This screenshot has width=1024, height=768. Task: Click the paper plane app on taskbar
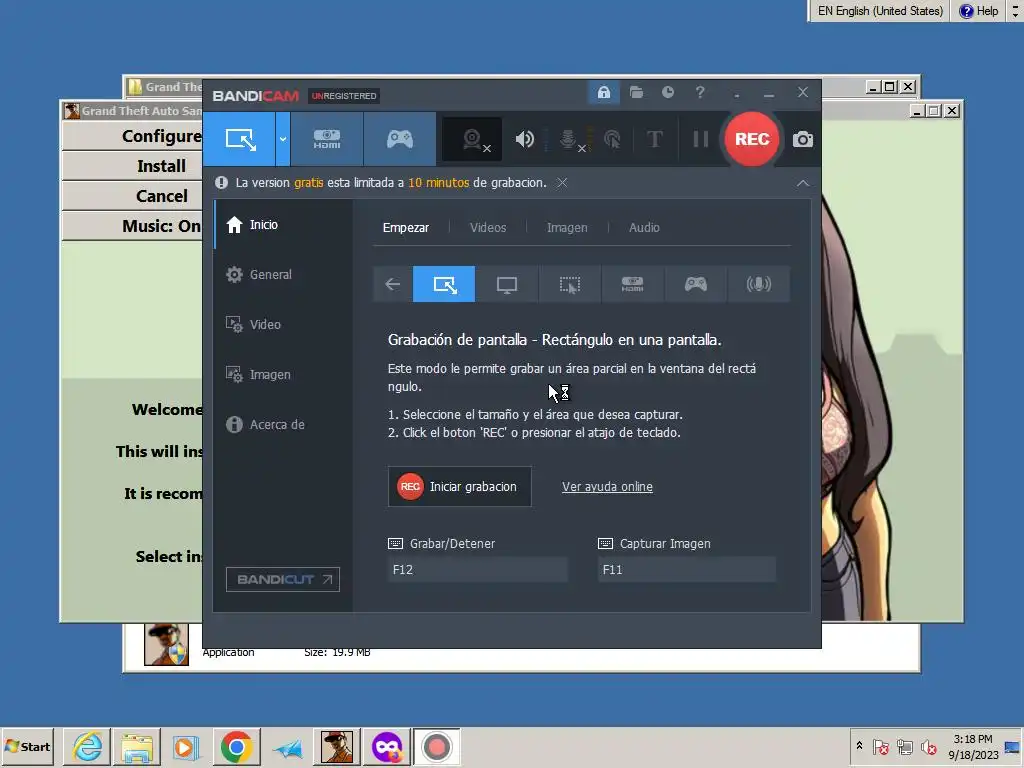[287, 746]
